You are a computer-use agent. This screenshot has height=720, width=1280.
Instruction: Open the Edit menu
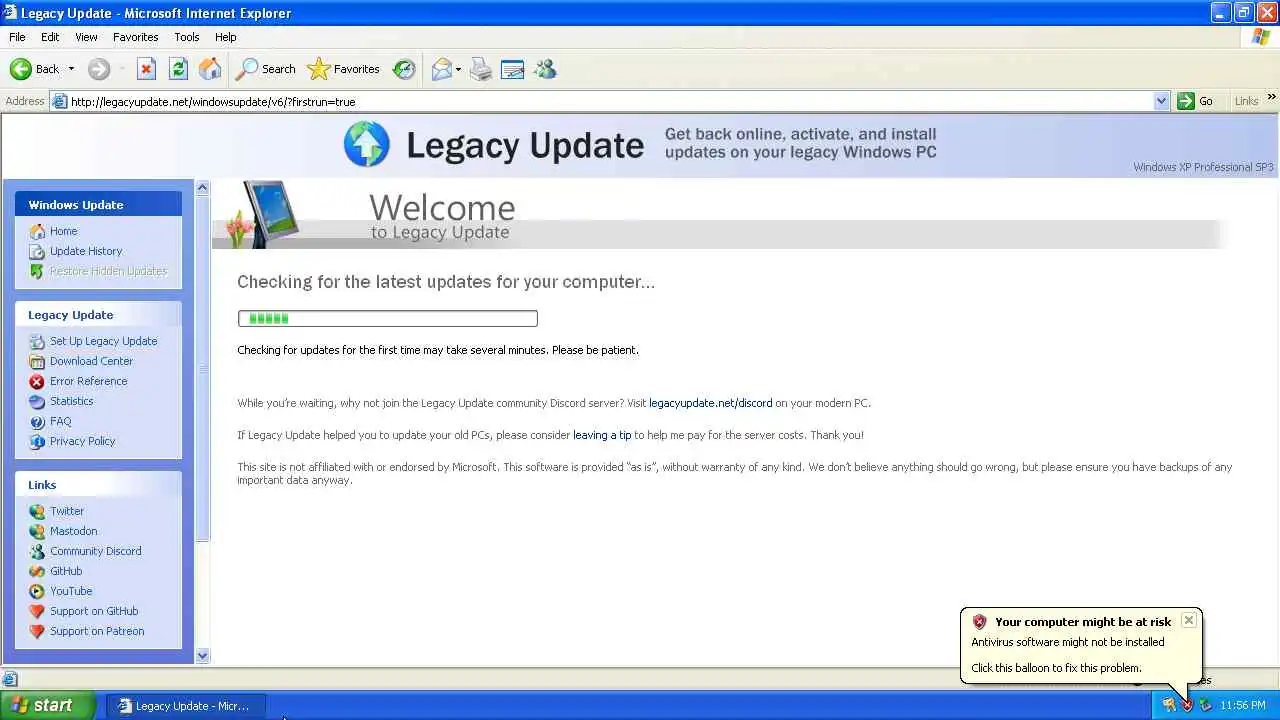point(50,37)
